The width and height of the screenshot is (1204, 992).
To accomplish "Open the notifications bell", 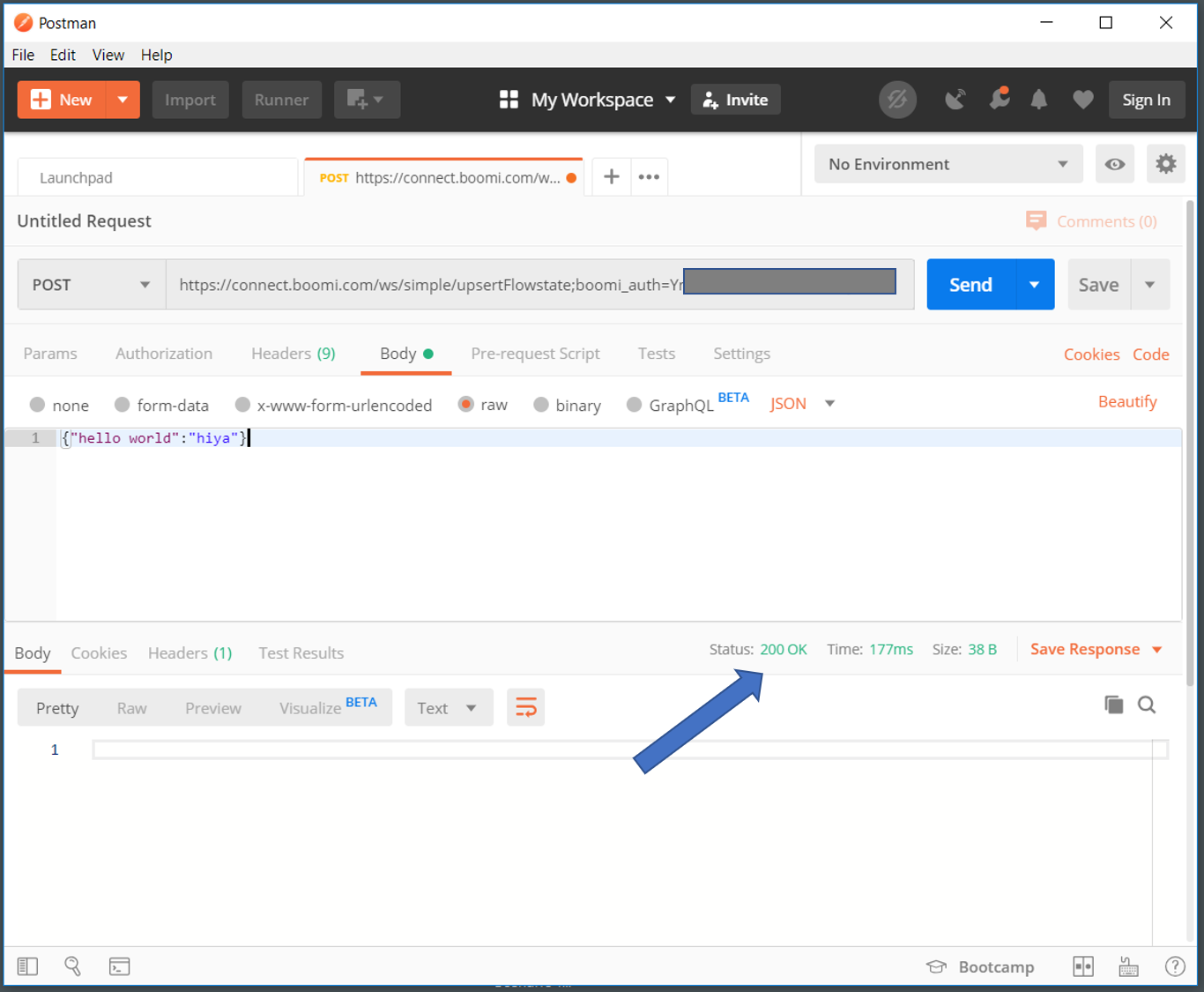I will [1038, 100].
